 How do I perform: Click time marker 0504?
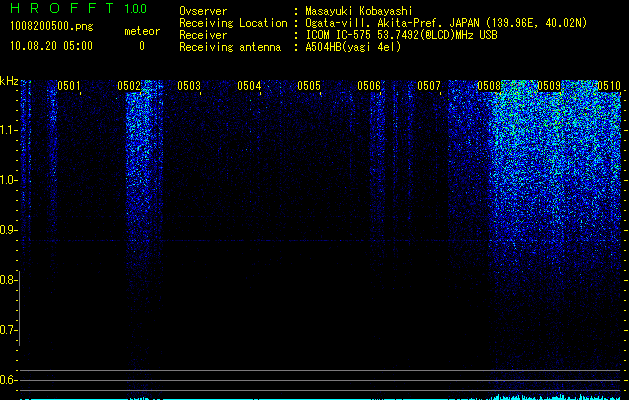click(x=249, y=85)
